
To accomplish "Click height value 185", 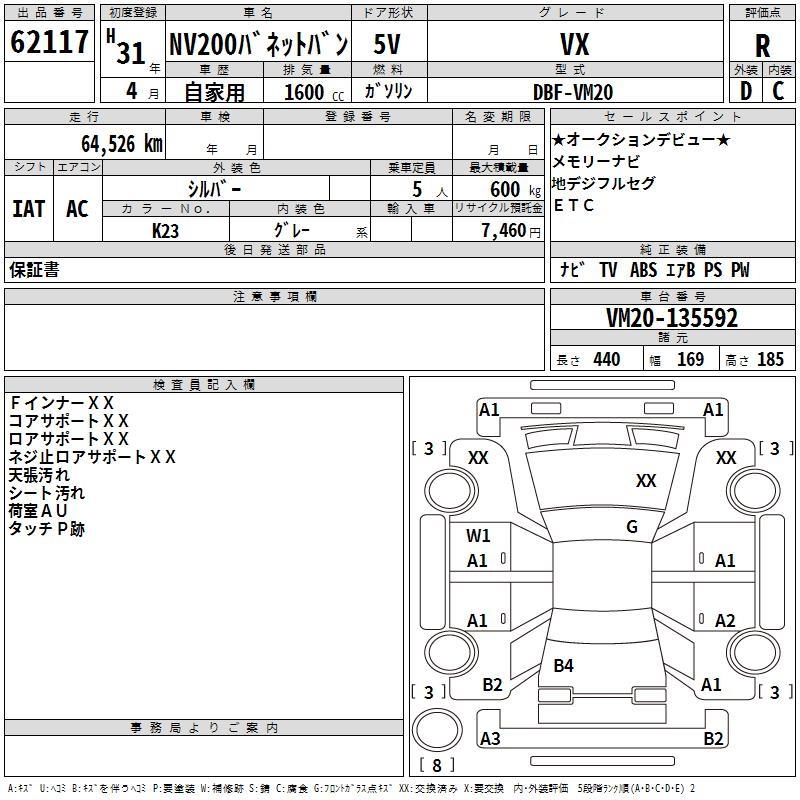I will 770,359.
